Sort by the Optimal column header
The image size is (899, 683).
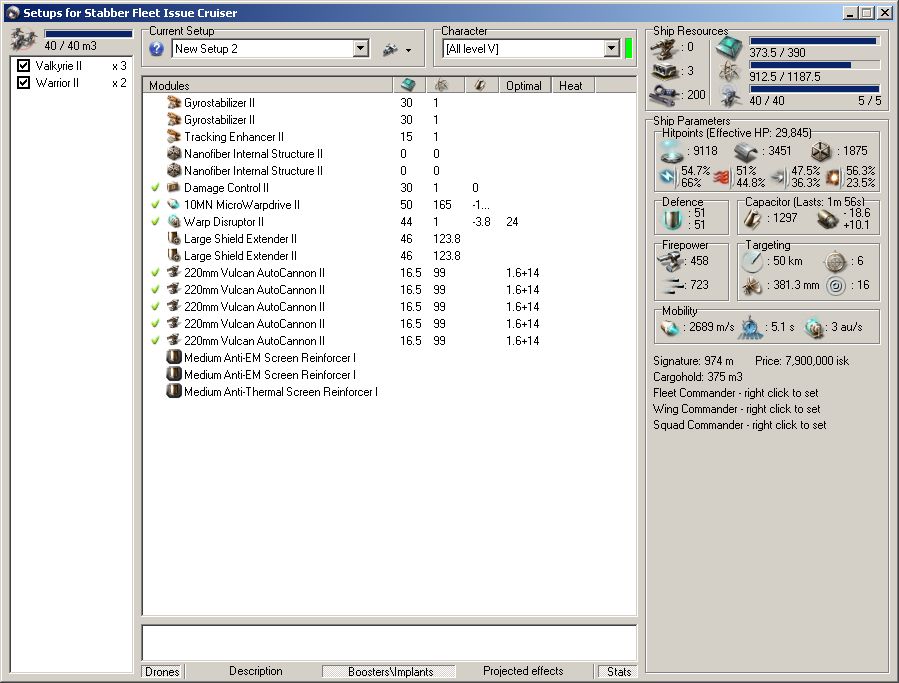pyautogui.click(x=524, y=85)
